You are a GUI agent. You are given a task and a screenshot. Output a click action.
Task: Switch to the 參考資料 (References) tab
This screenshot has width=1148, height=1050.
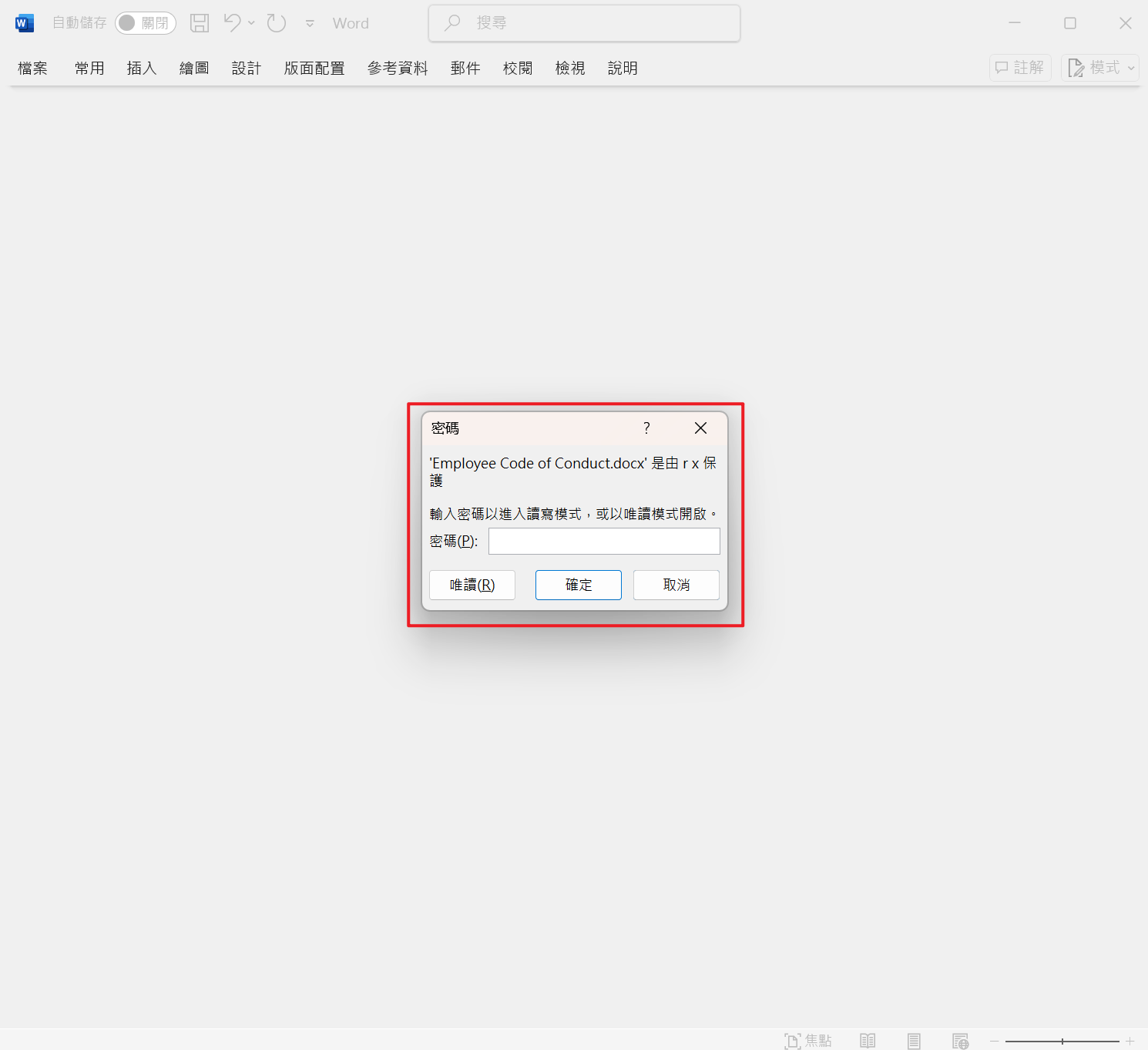(398, 69)
